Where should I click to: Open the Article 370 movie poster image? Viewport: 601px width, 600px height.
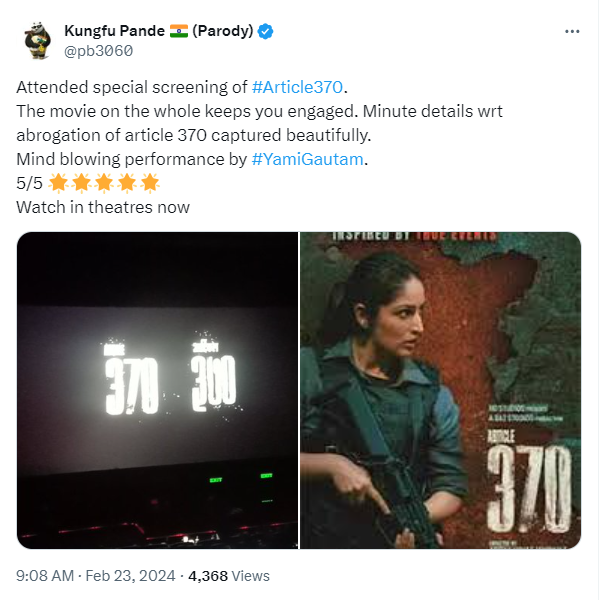440,390
